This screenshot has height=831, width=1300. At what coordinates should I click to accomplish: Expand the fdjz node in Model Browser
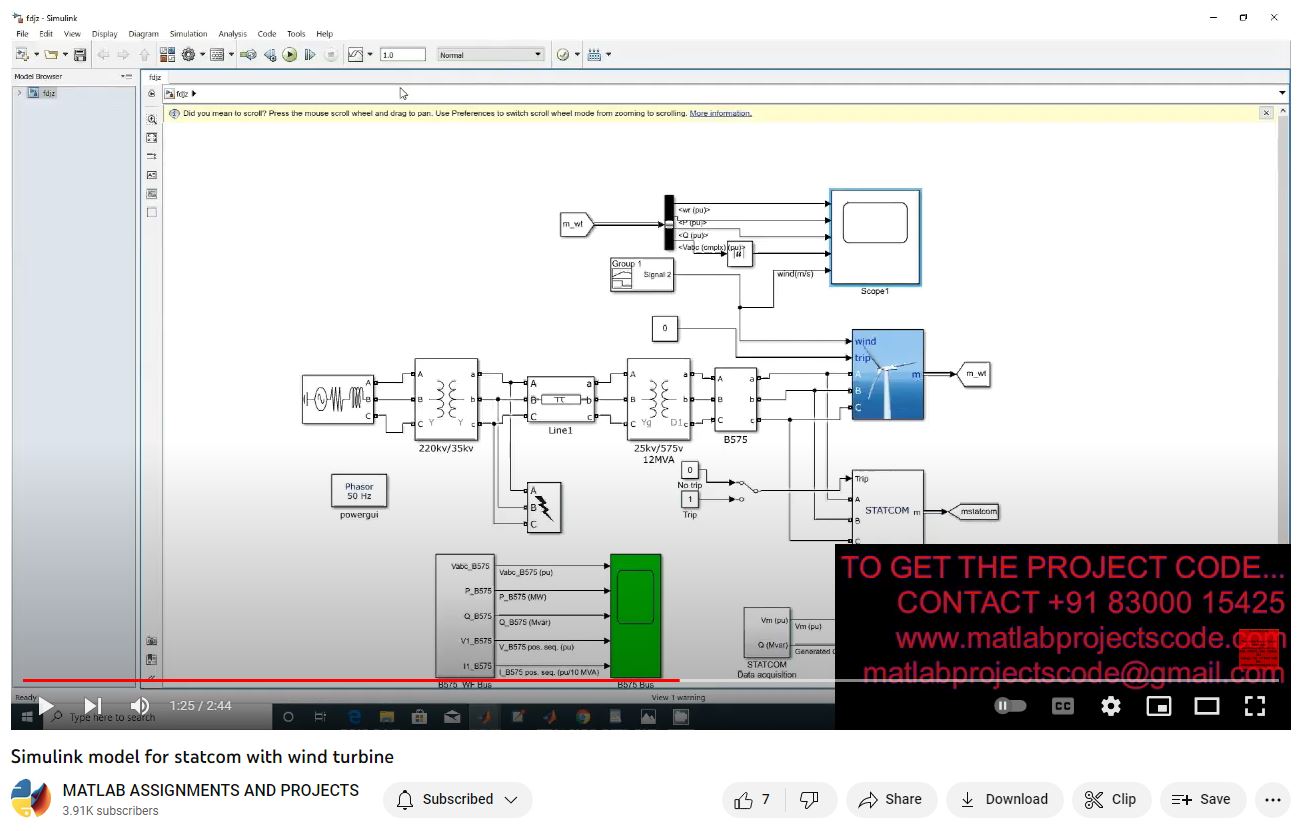pyautogui.click(x=19, y=93)
